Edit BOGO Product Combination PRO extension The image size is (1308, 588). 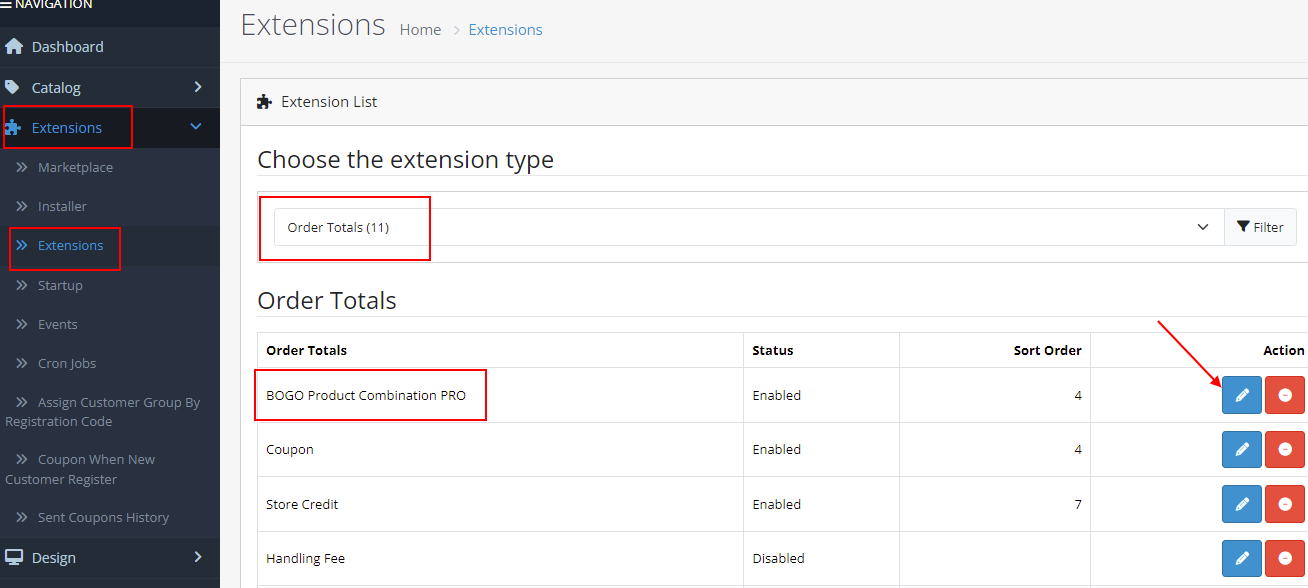[x=1242, y=395]
